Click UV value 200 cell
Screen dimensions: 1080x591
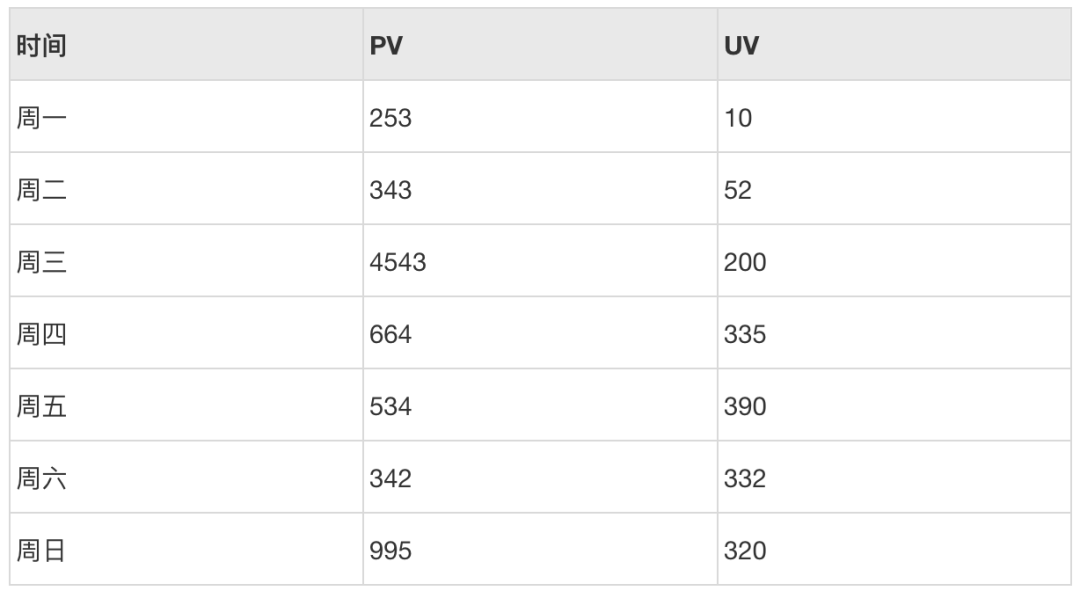tap(894, 261)
